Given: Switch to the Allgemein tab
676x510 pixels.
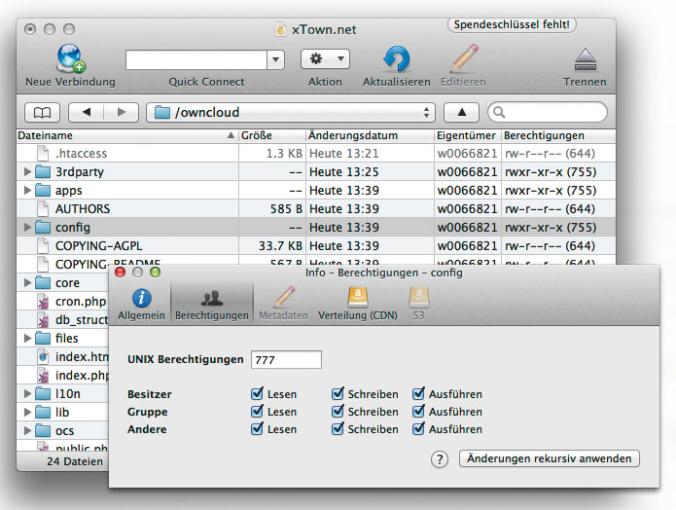Looking at the screenshot, I should click(141, 304).
